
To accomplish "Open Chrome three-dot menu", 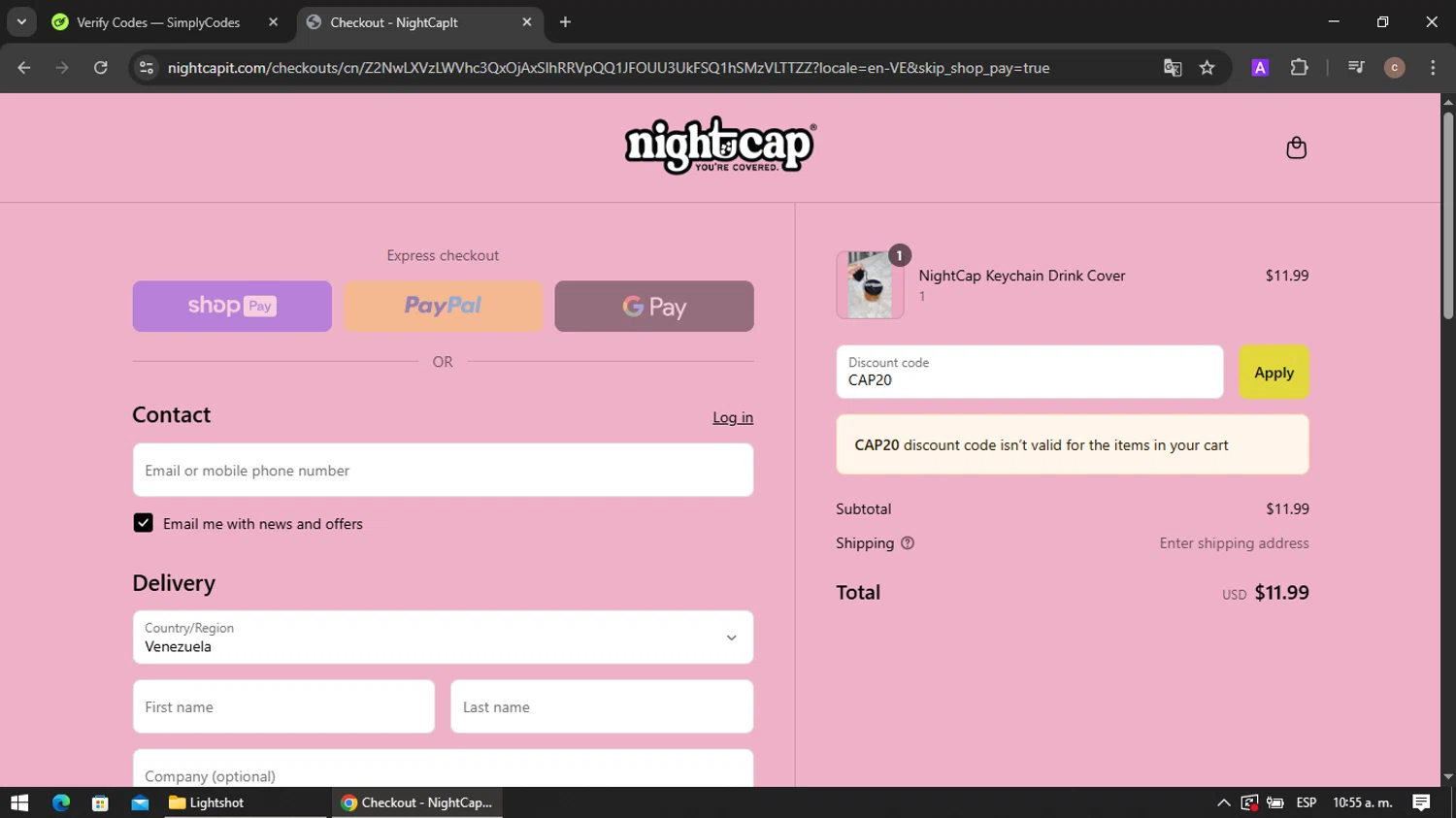I will click(x=1433, y=68).
